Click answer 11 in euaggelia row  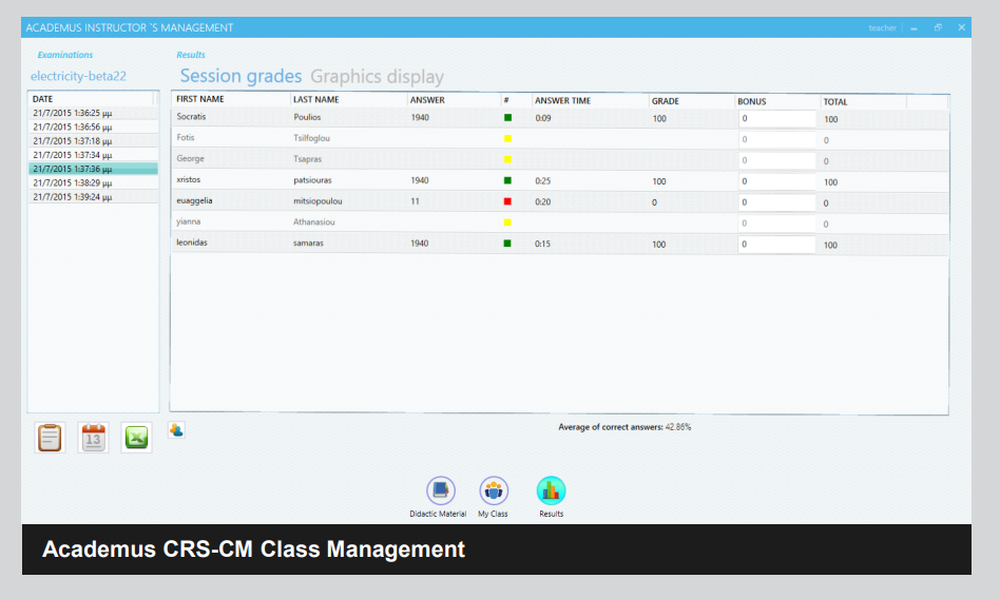(x=415, y=201)
